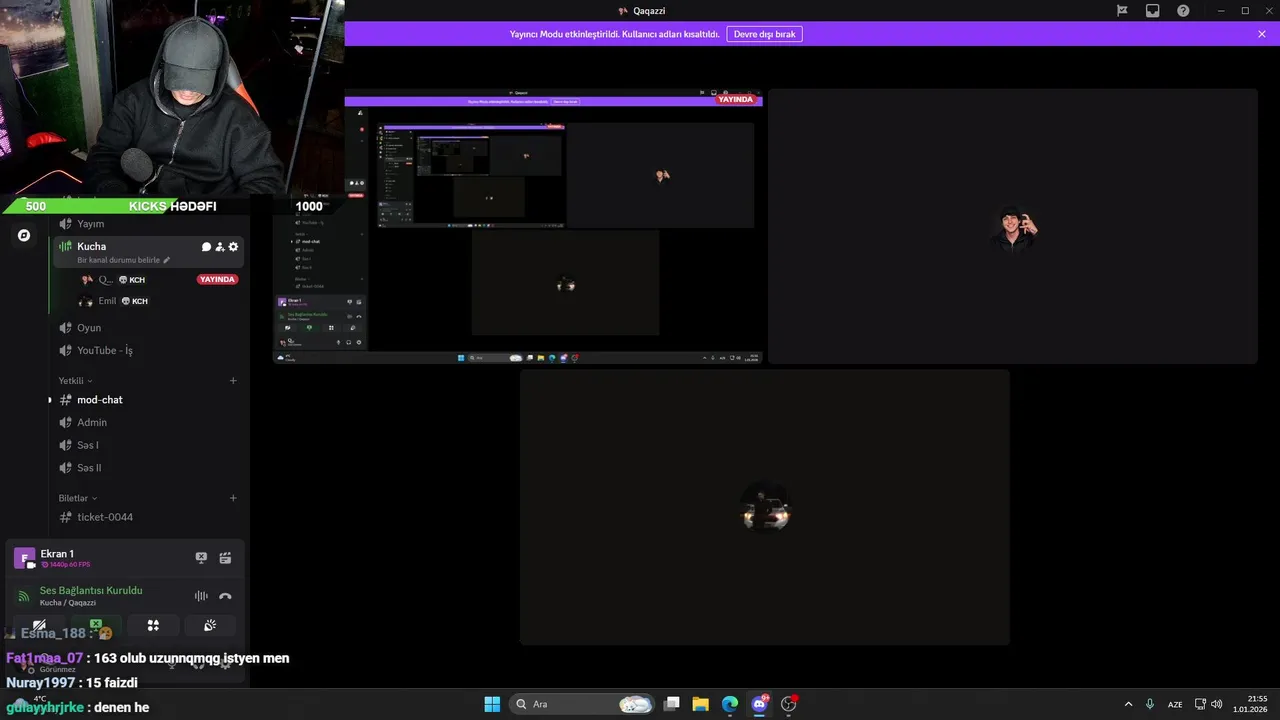Select the bottom participant tile with car avatar
Image resolution: width=1280 pixels, height=720 pixels.
765,507
